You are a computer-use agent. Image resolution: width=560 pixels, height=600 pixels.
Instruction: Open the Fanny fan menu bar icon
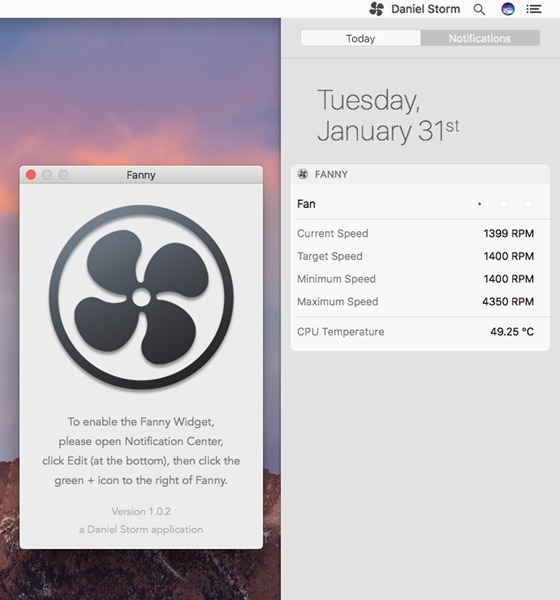coord(377,9)
